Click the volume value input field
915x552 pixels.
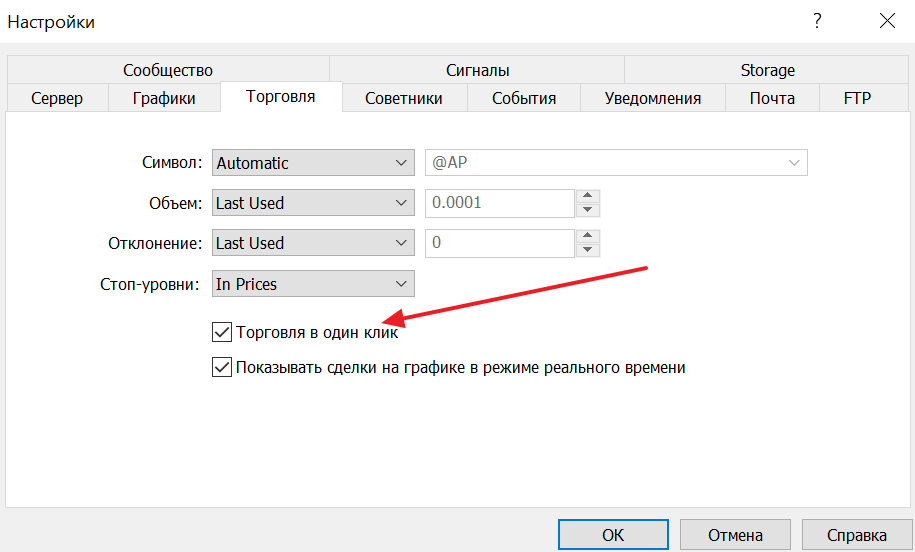tap(500, 203)
